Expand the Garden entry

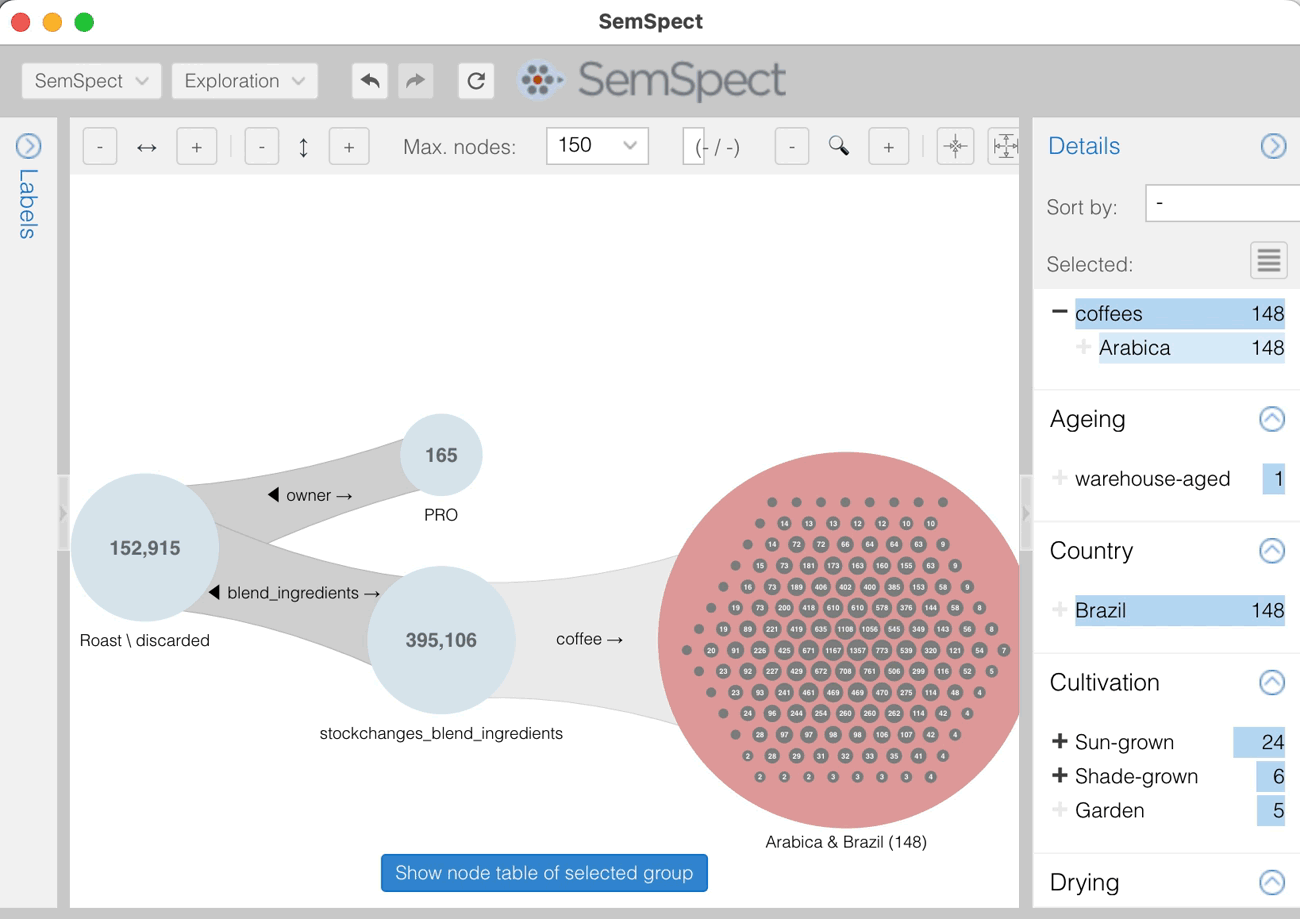point(1060,810)
